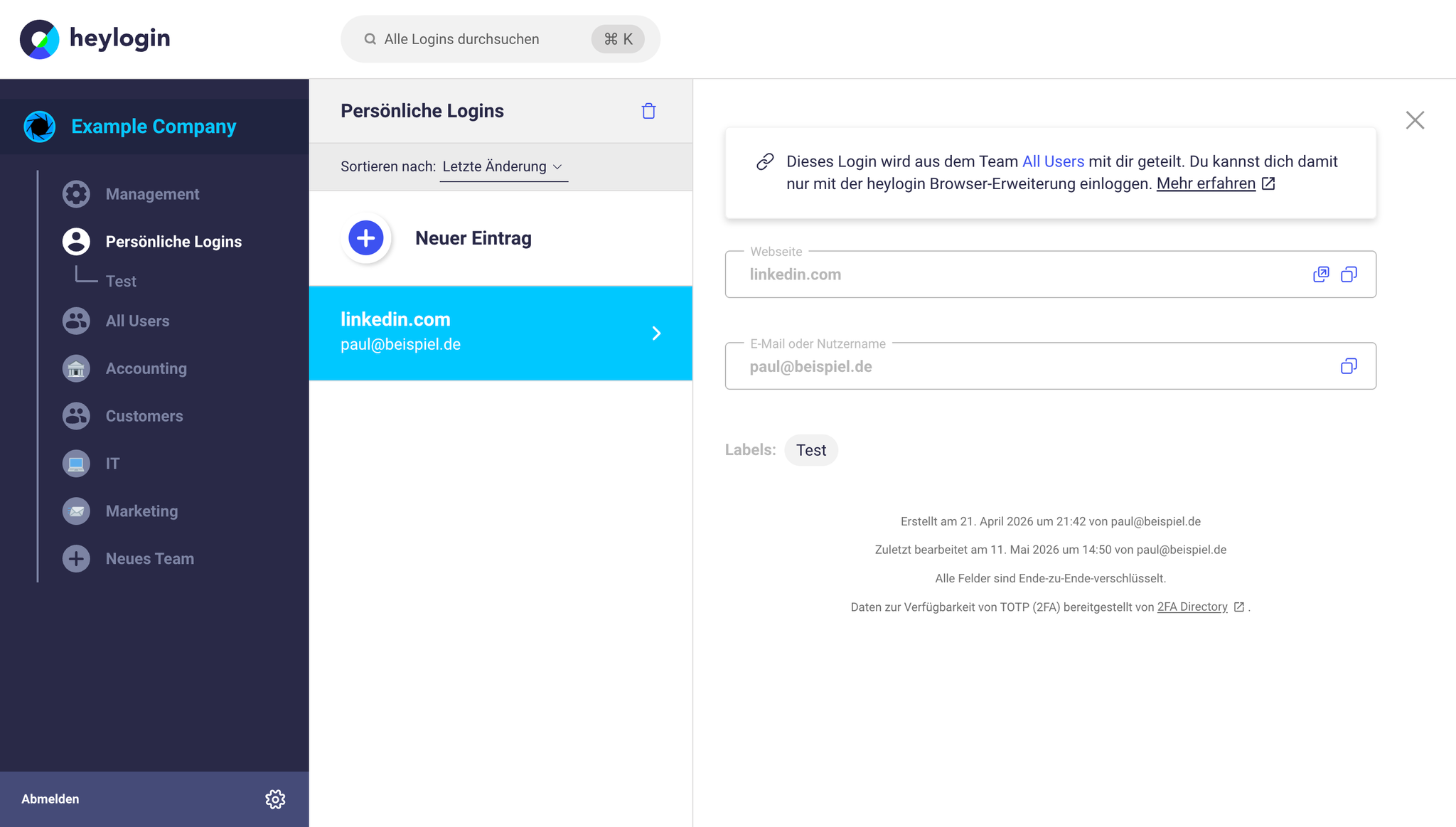The image size is (1456, 827).
Task: Copy the E-Mail oder Nutzername value
Action: point(1349,366)
